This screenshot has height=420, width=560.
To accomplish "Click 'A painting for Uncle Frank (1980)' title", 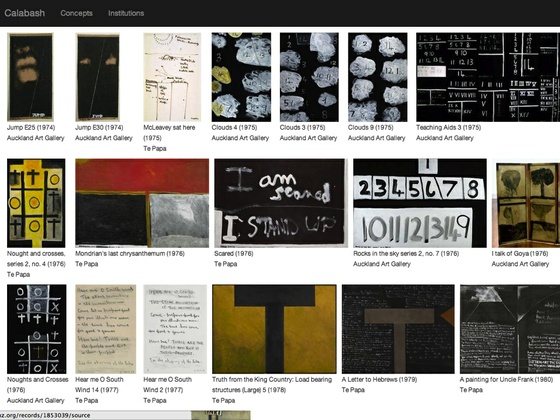I will coord(506,380).
